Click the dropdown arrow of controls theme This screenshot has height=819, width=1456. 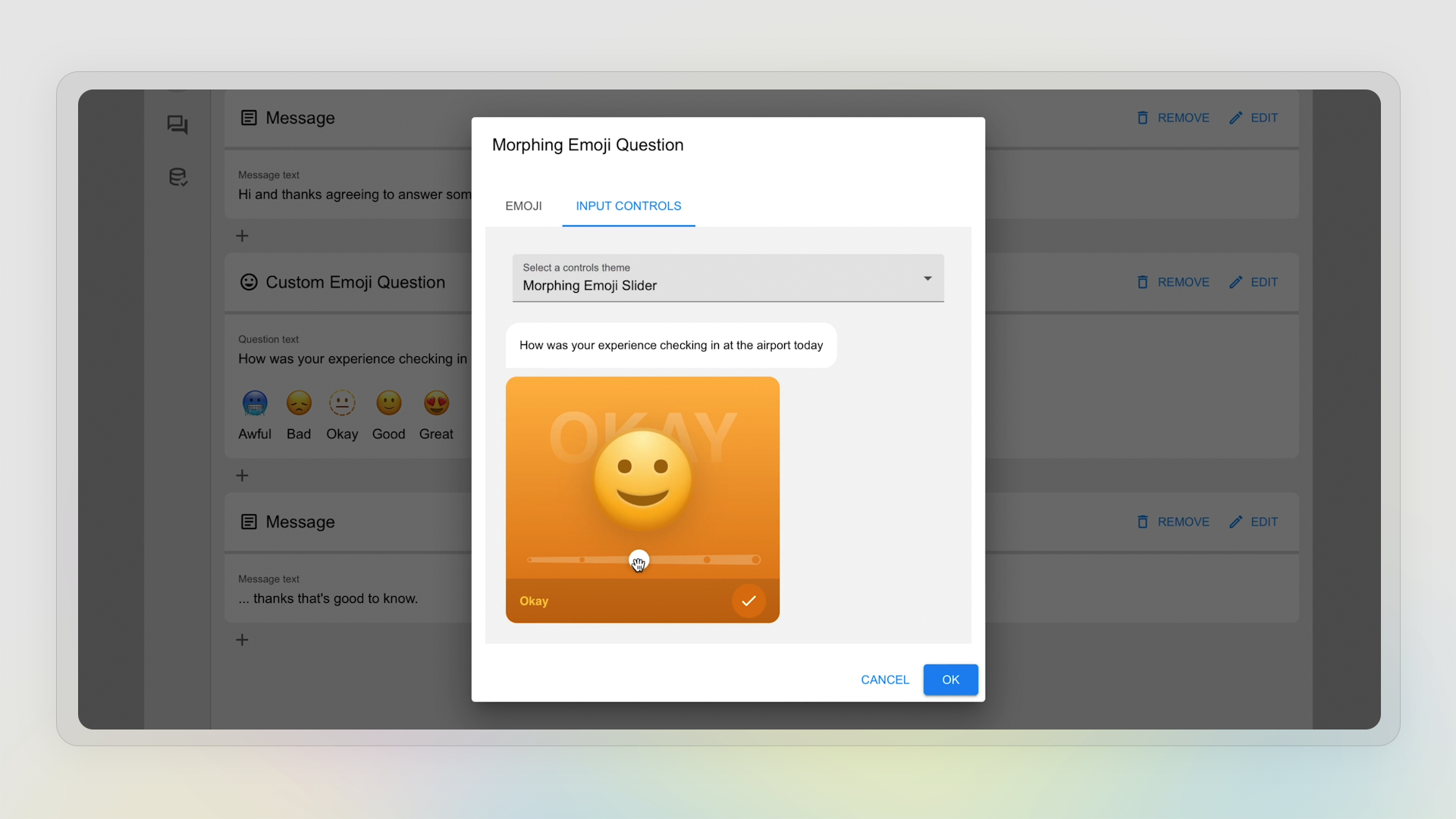tap(927, 278)
